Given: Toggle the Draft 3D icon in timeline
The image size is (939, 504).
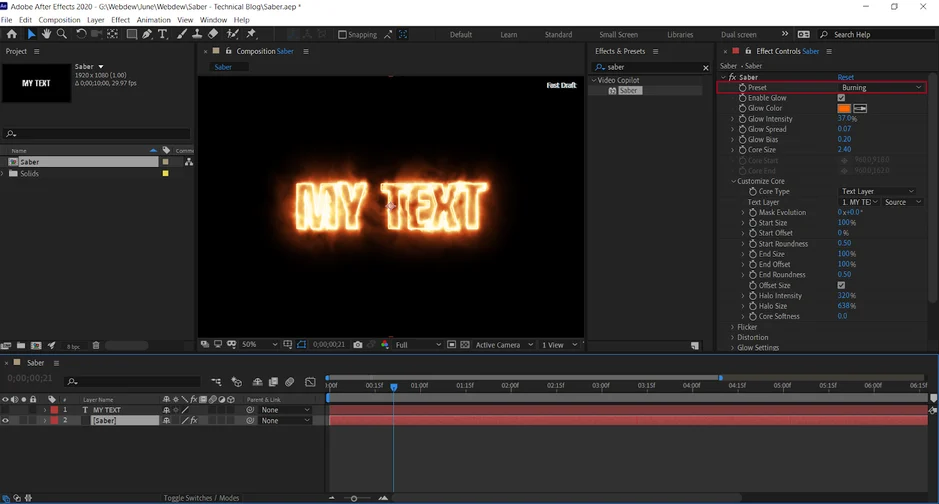Looking at the screenshot, I should coord(237,381).
